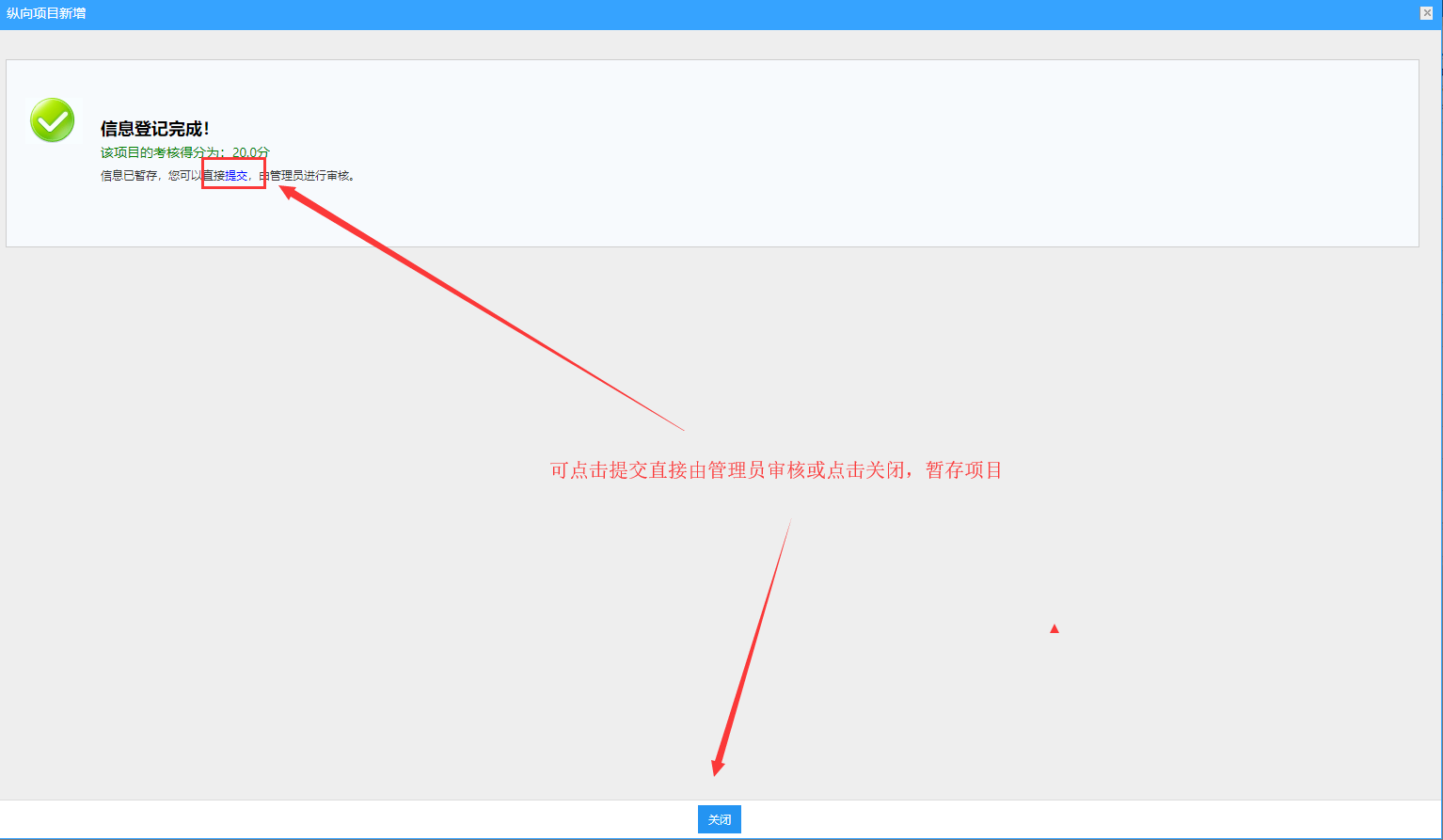Click the green checkmark success icon
1443x840 pixels.
[53, 120]
